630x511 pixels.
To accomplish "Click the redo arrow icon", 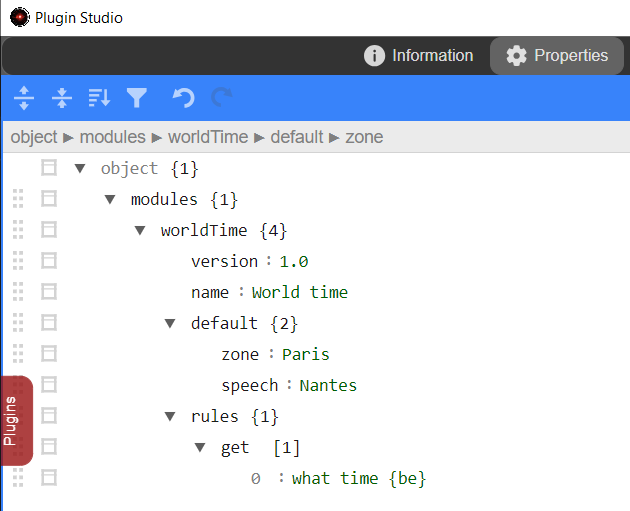I will pos(222,98).
